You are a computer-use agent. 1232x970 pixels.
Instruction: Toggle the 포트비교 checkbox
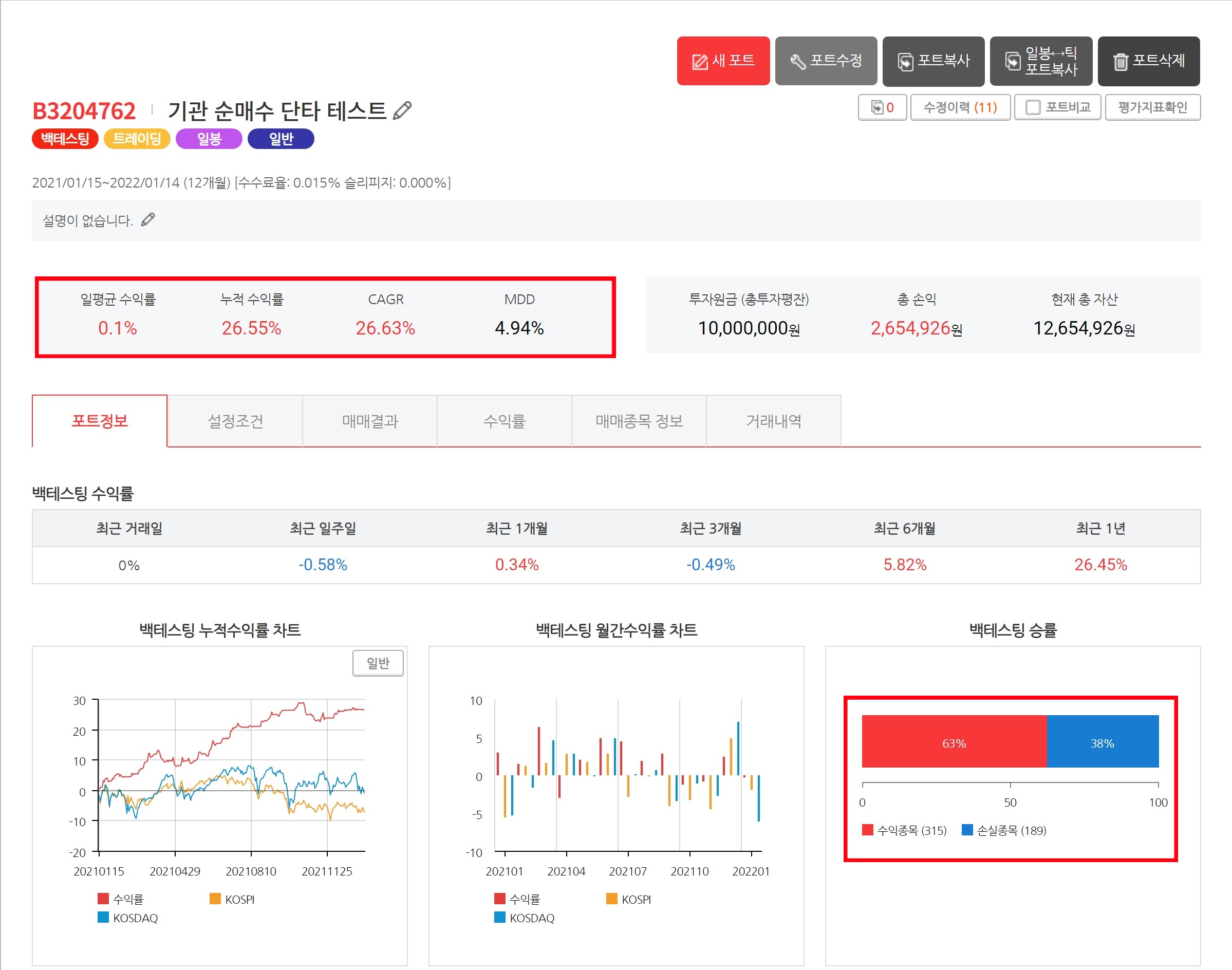tap(1033, 107)
